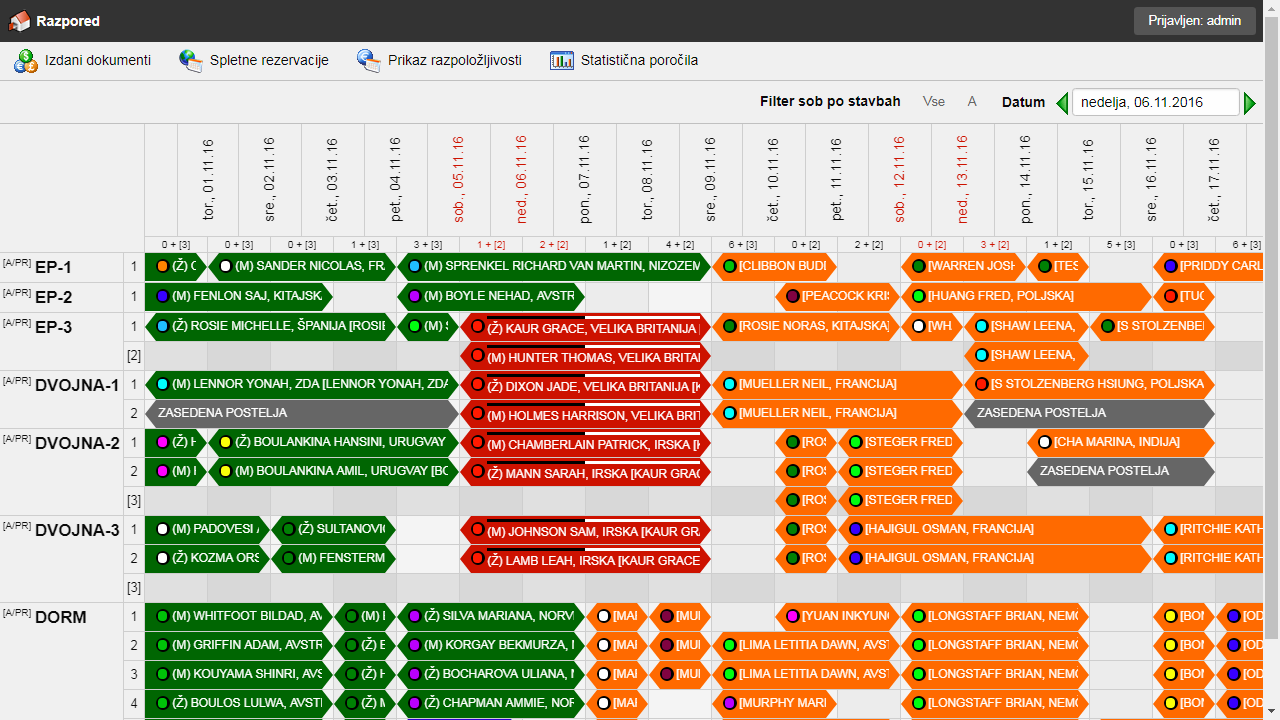Screen dimensions: 1280x720
Task: Click the Statistična poročila chart icon
Action: [562, 61]
